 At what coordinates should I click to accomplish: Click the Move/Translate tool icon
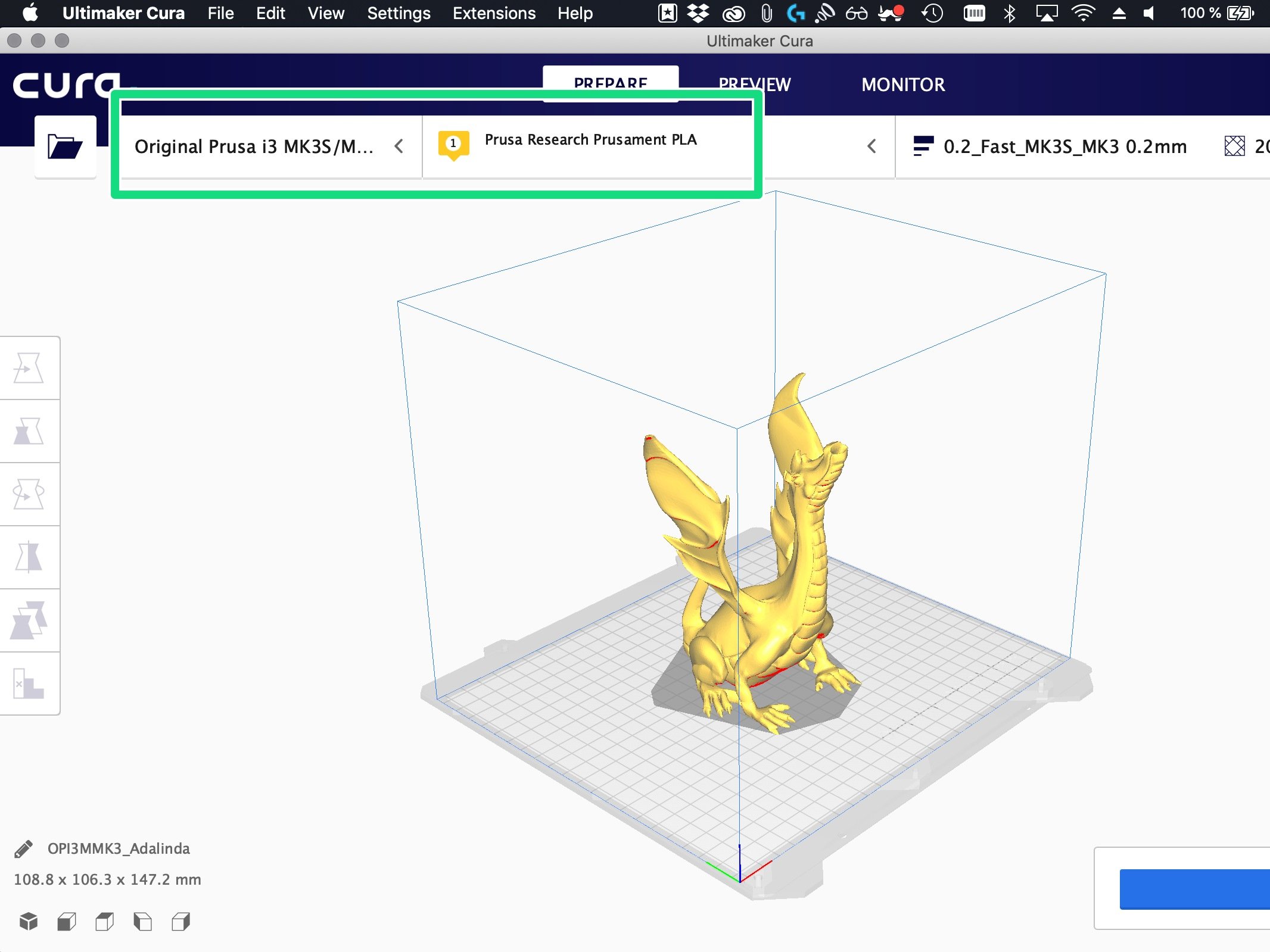point(29,367)
